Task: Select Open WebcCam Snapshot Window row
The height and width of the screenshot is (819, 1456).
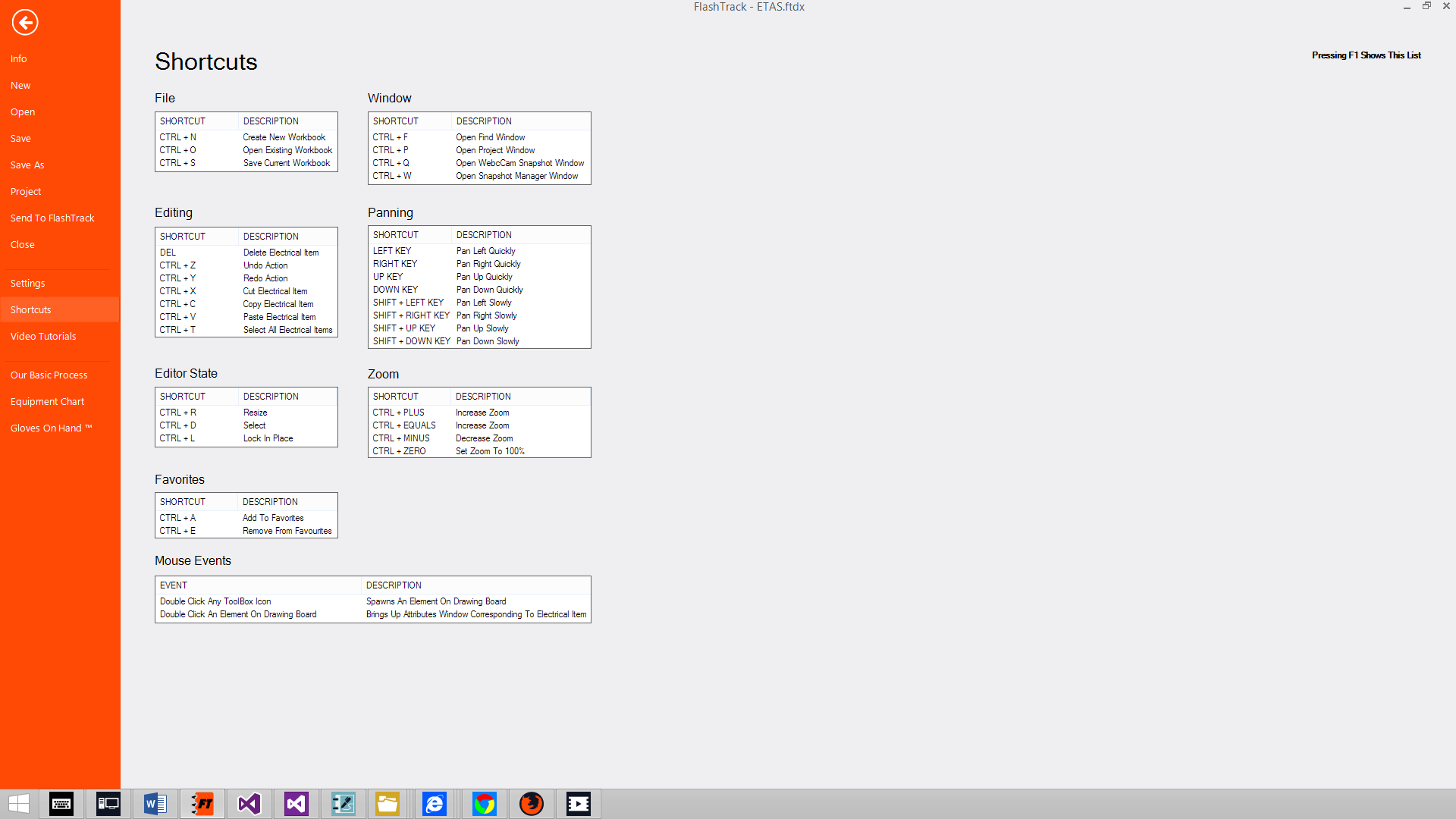Action: click(479, 163)
